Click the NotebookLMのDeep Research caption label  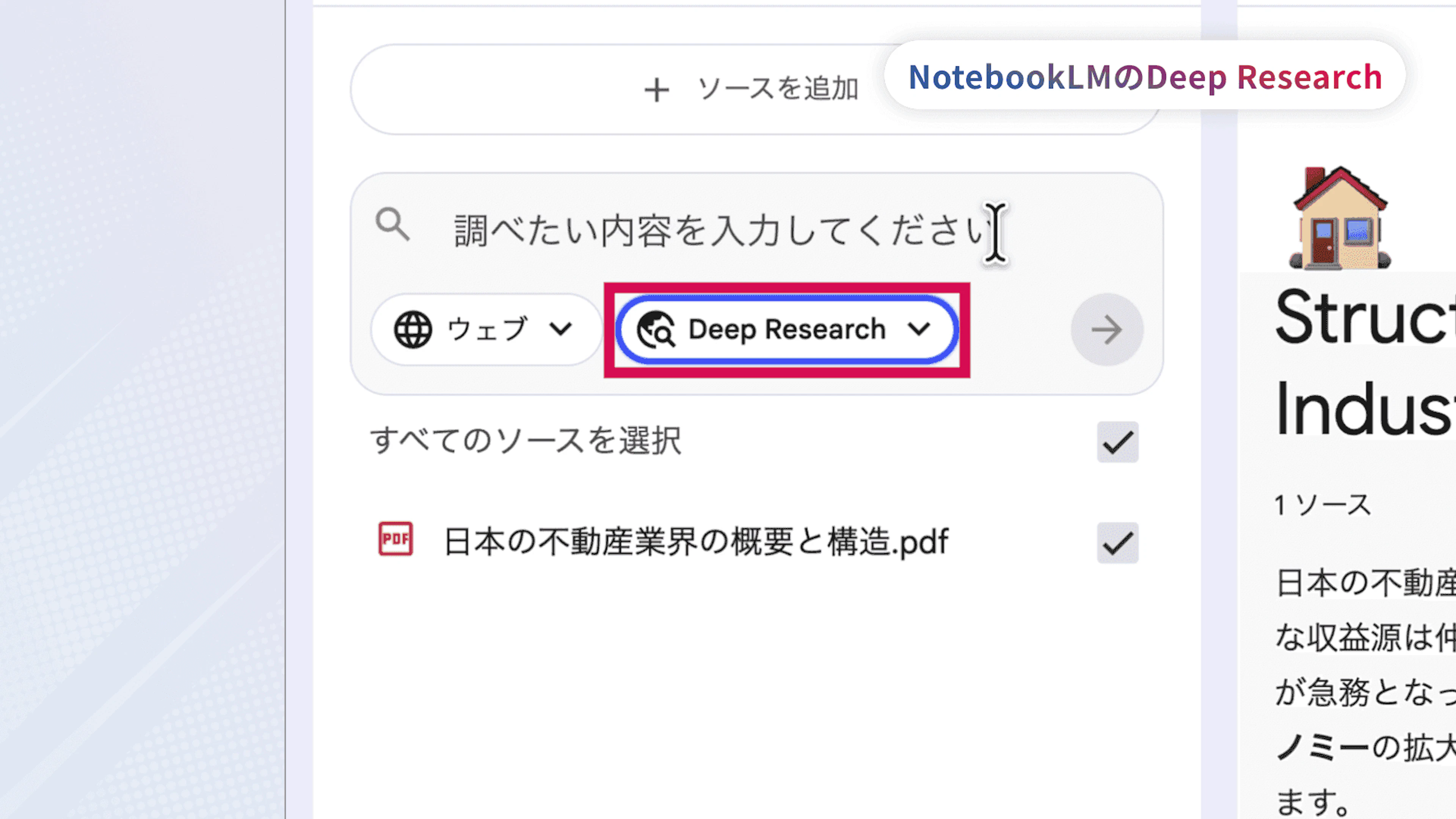(1145, 76)
